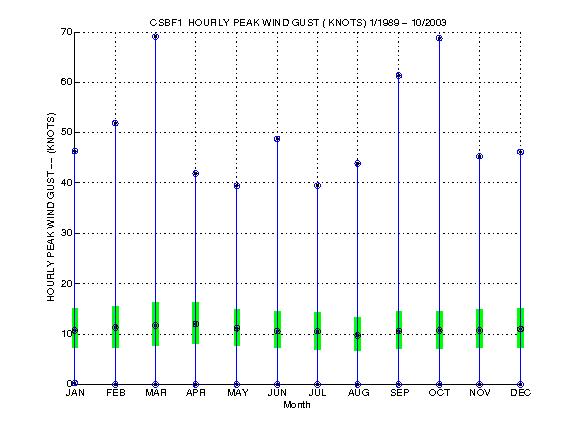Click the y-axis tick label 50
Image resolution: width=576 pixels, height=432 pixels.
[x=67, y=132]
